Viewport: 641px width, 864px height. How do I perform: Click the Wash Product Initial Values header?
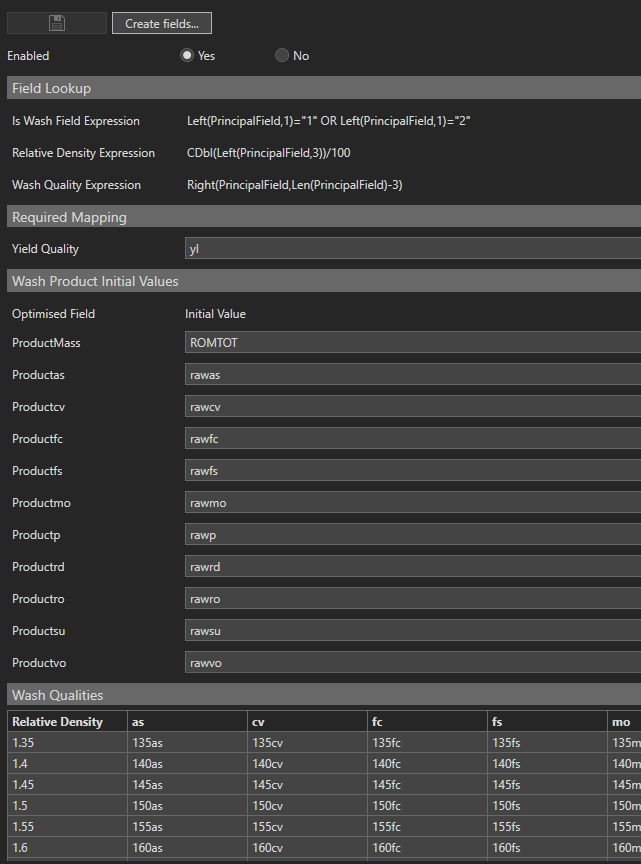tap(320, 281)
